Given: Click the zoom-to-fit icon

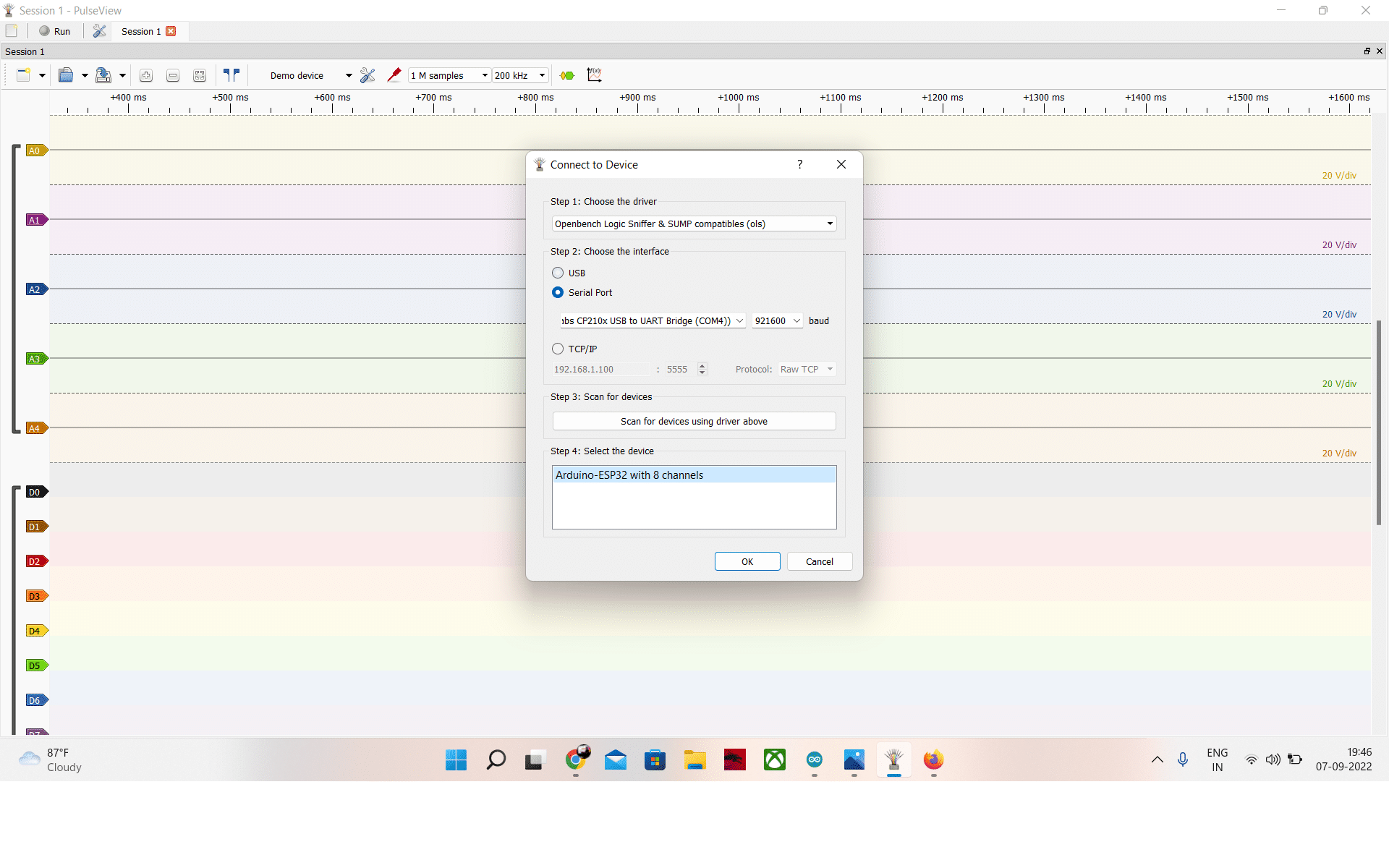Looking at the screenshot, I should tap(200, 75).
